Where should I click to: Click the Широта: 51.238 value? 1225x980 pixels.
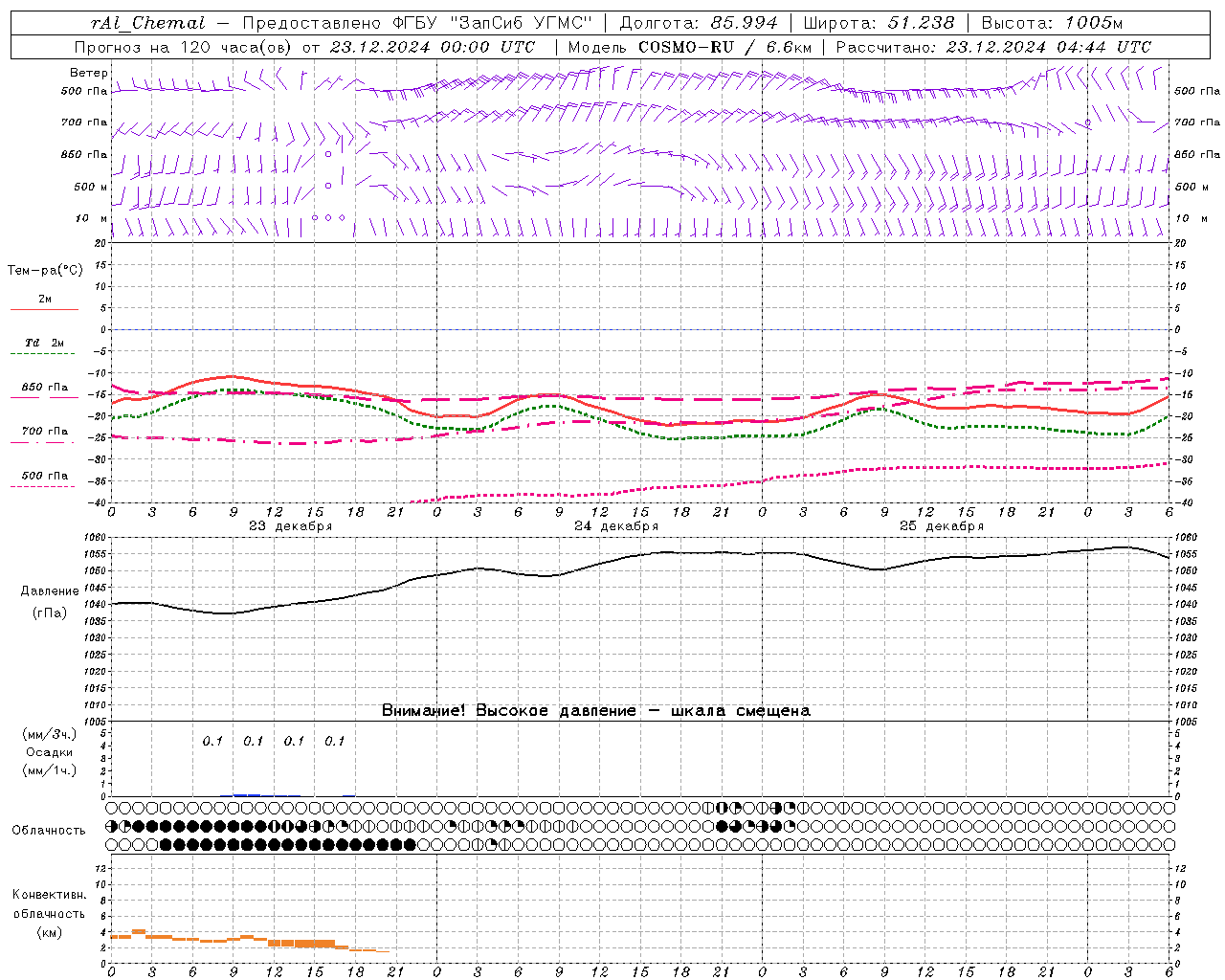point(879,23)
